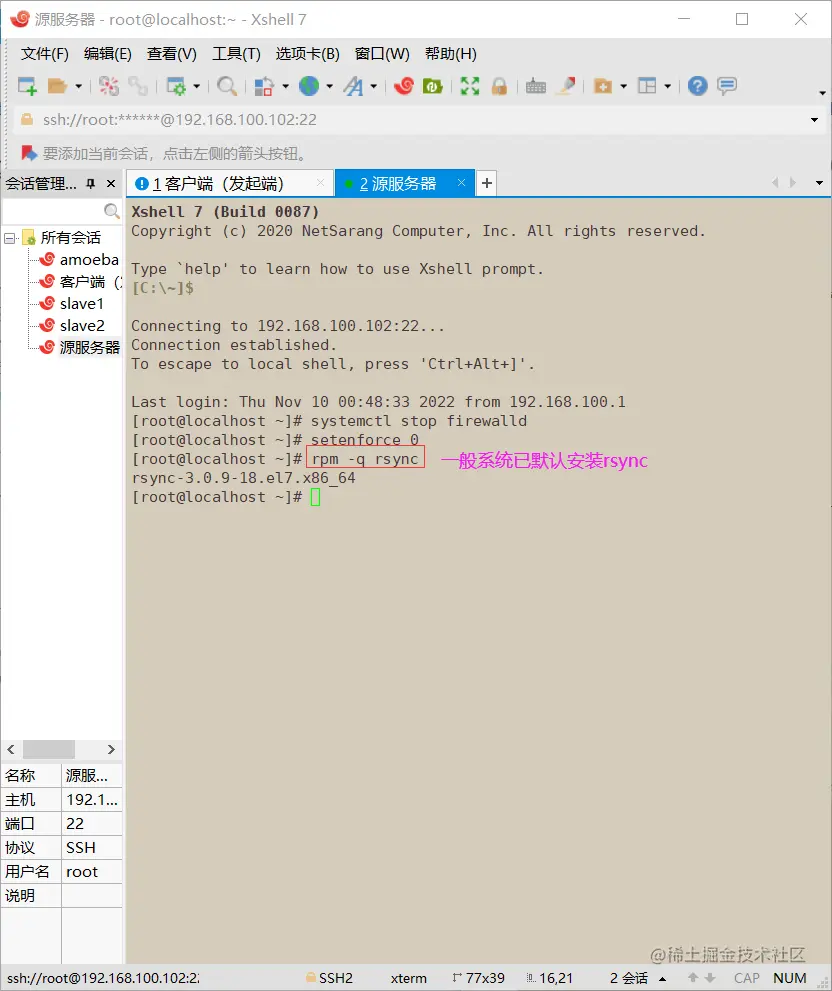Image resolution: width=832 pixels, height=991 pixels.
Task: Close the 客户端 (发起端) tab
Action: 321,183
